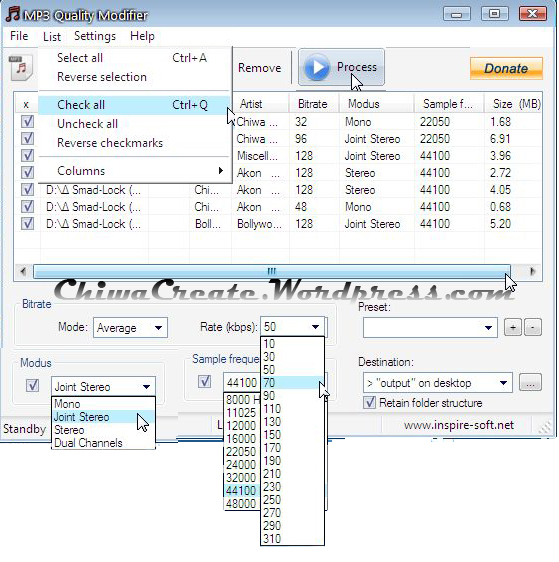Image resolution: width=559 pixels, height=562 pixels.
Task: Open the Help menu
Action: (x=142, y=36)
